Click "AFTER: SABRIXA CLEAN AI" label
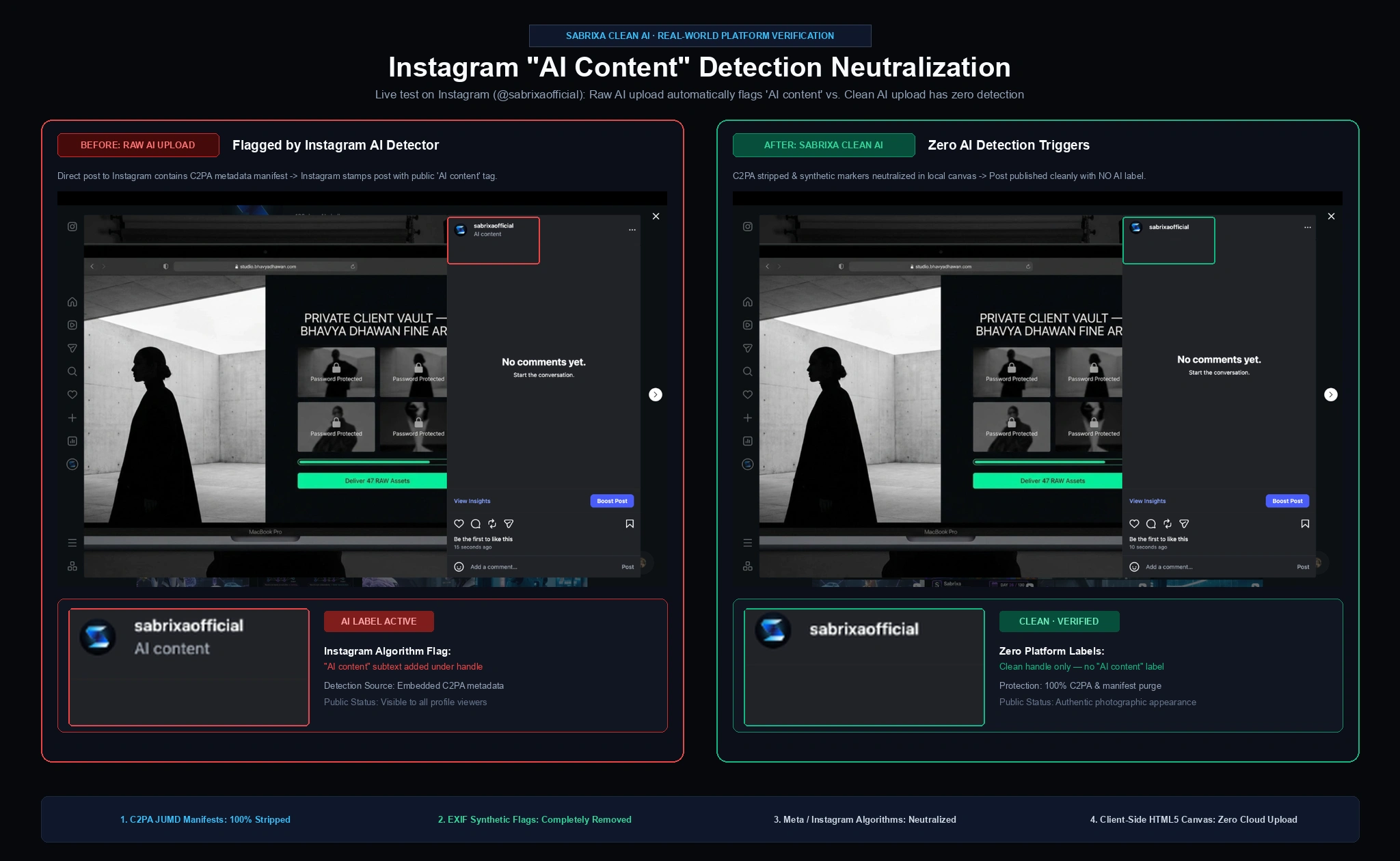This screenshot has height=861, width=1400. coord(824,146)
